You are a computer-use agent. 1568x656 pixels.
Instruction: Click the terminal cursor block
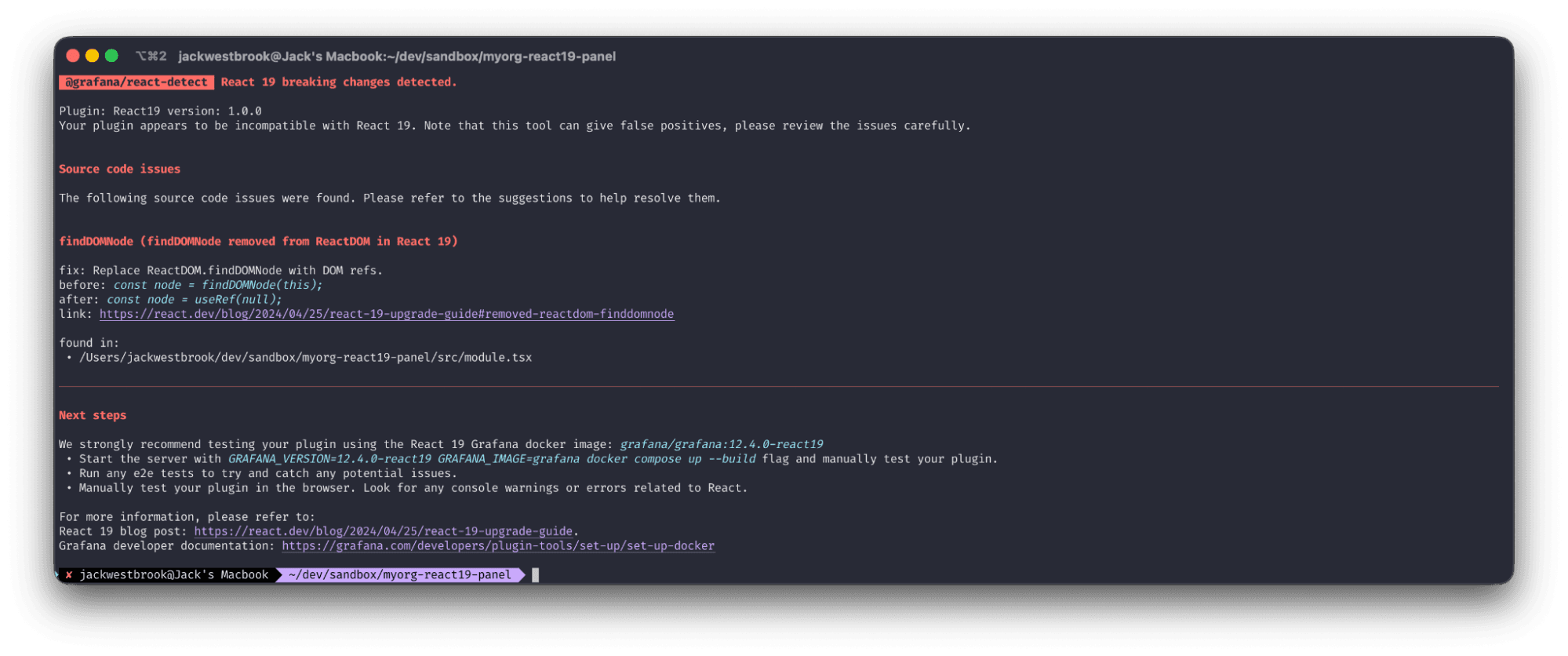click(x=536, y=575)
